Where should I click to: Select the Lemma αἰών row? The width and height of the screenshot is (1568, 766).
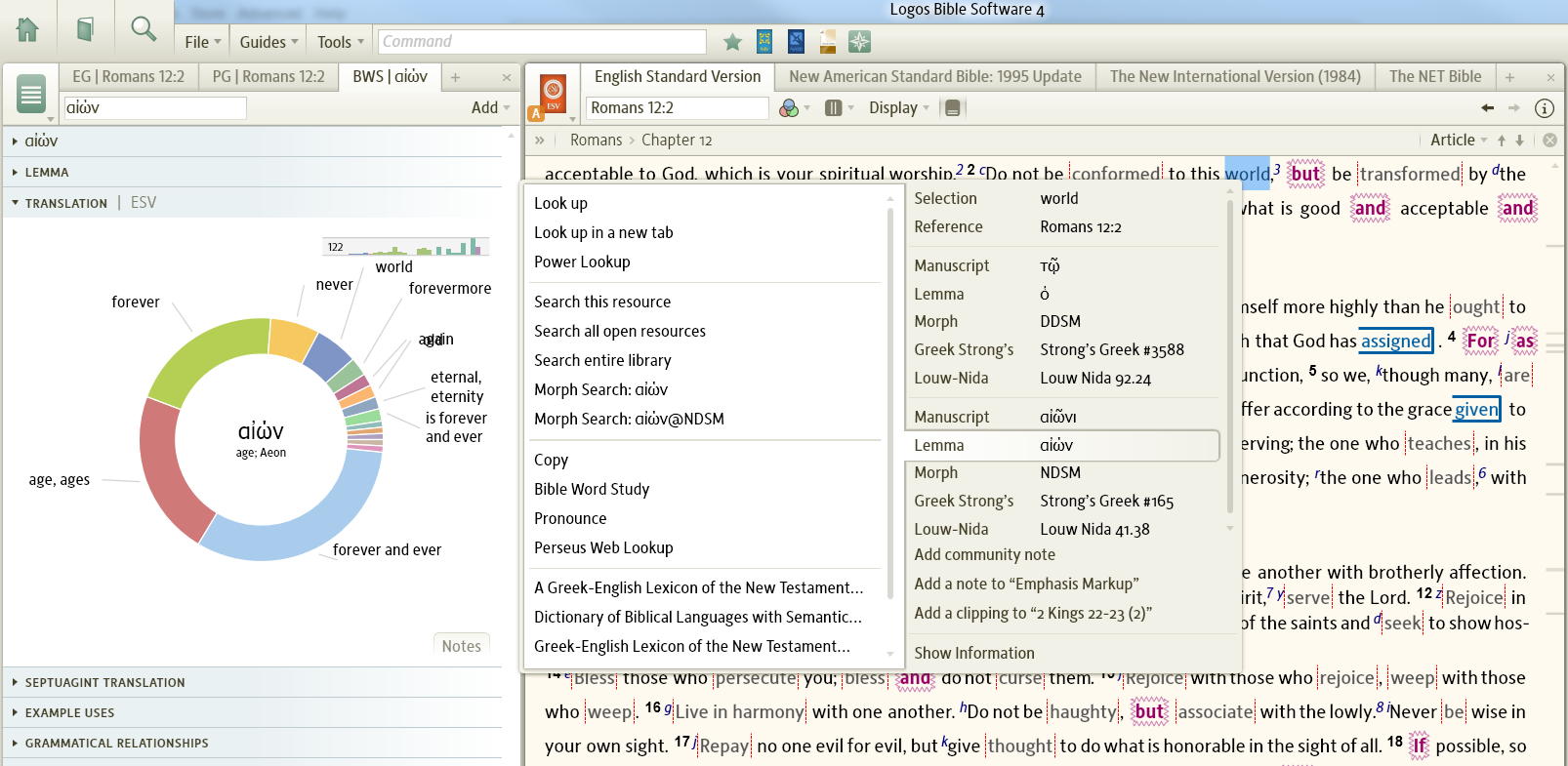point(1063,446)
